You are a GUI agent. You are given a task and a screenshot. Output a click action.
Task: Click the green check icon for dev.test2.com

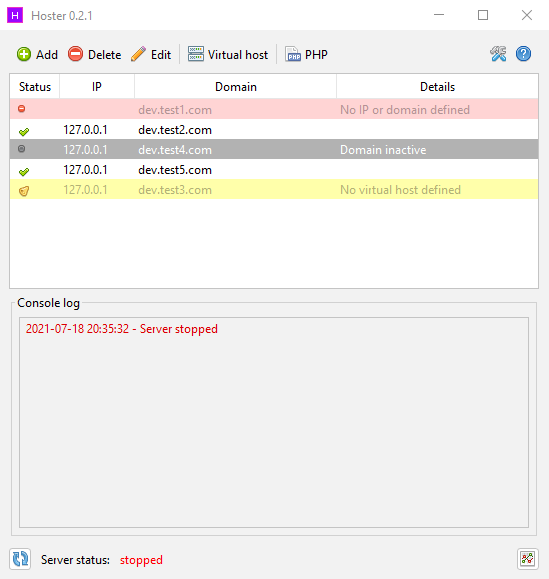tap(24, 131)
